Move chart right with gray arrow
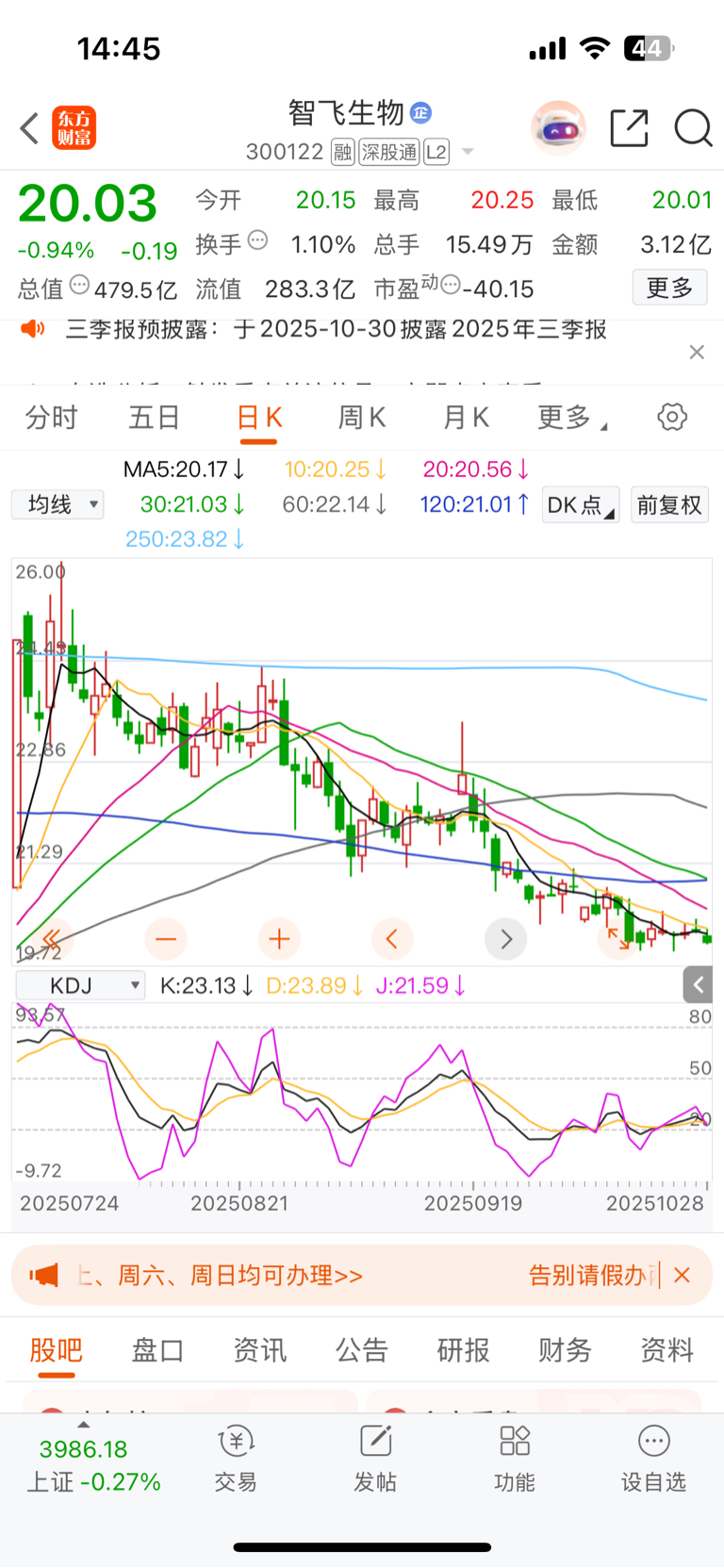 coord(506,939)
